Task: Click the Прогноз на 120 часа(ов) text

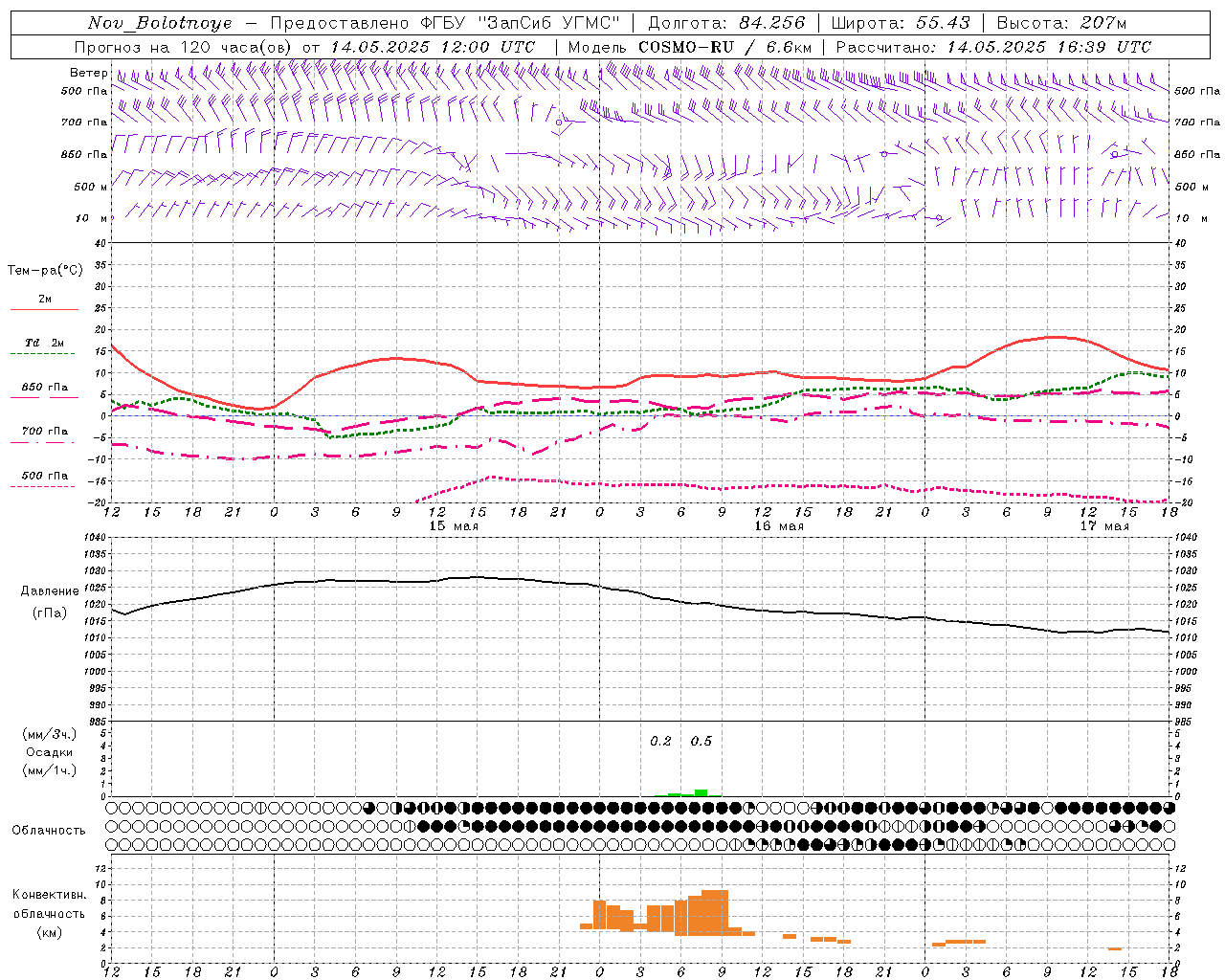Action: (184, 47)
